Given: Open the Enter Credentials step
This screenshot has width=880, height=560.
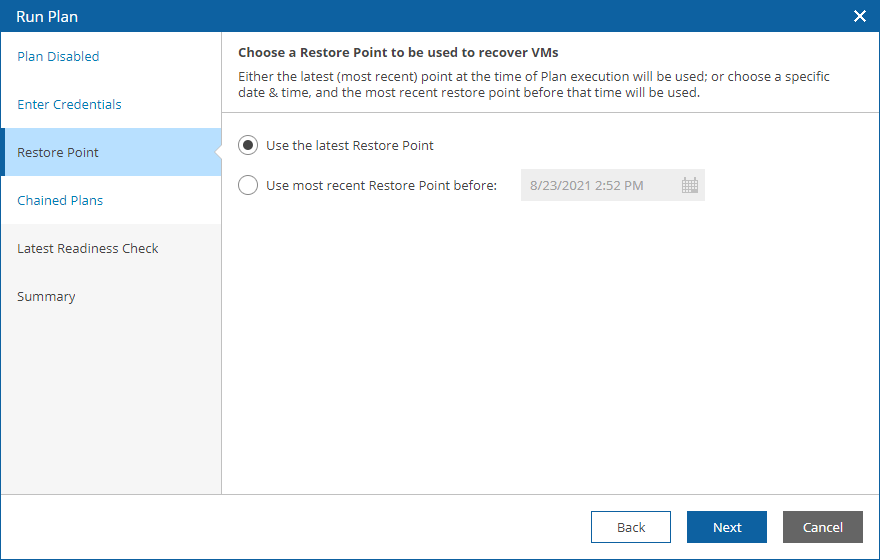Looking at the screenshot, I should pyautogui.click(x=69, y=104).
